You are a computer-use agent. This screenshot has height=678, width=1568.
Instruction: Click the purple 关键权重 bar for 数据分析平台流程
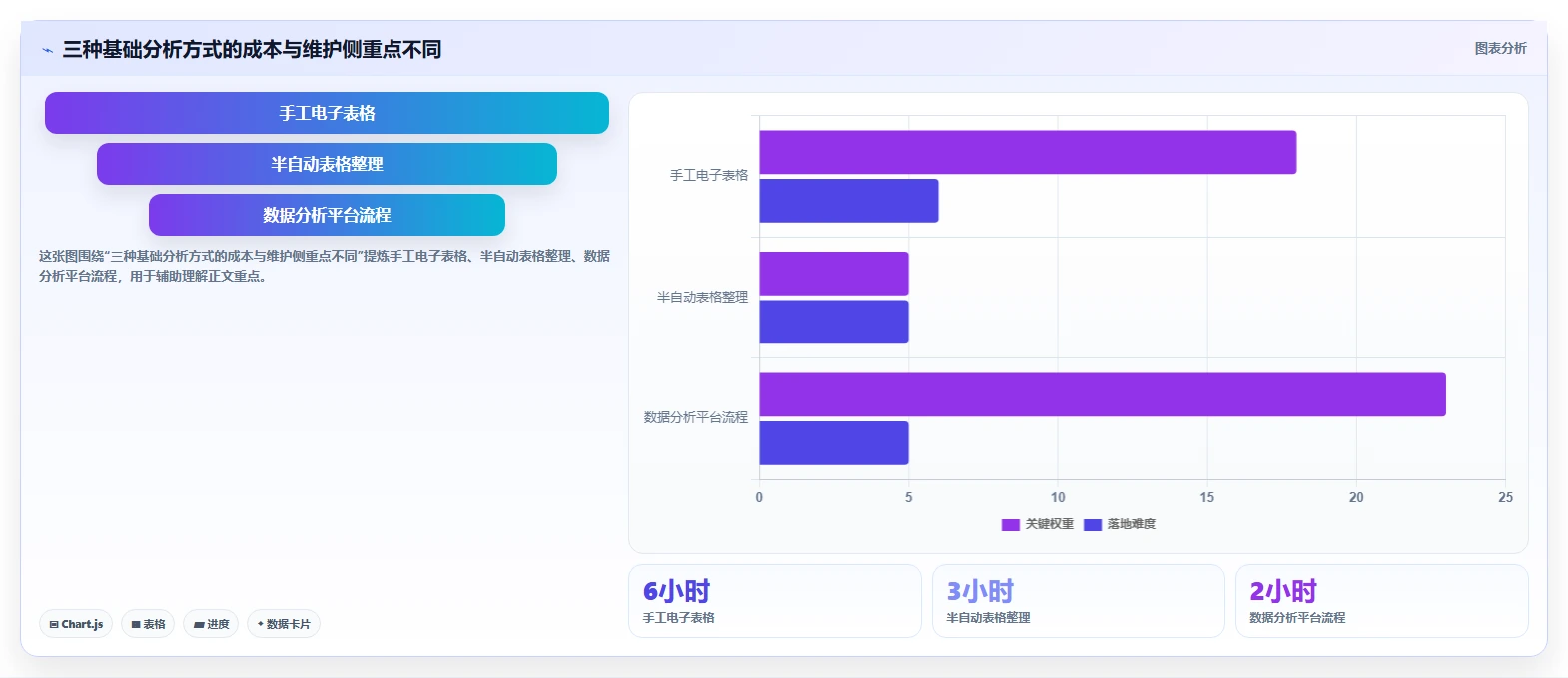coord(1103,394)
